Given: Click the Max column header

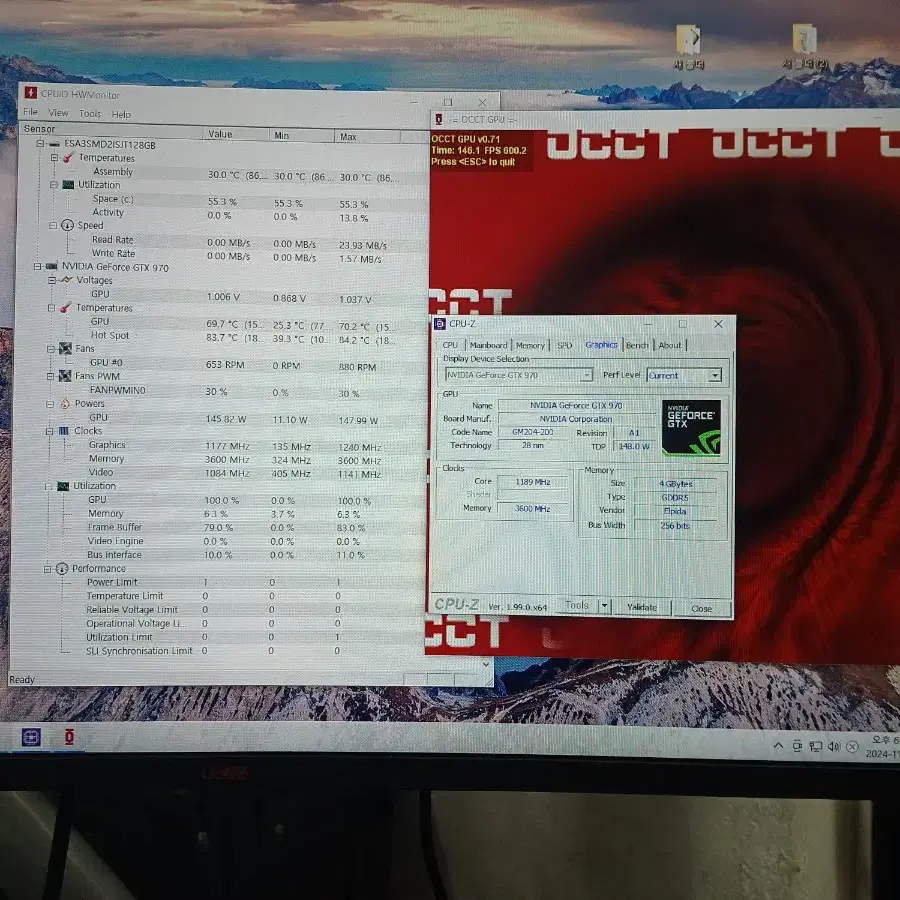Looking at the screenshot, I should 367,137.
